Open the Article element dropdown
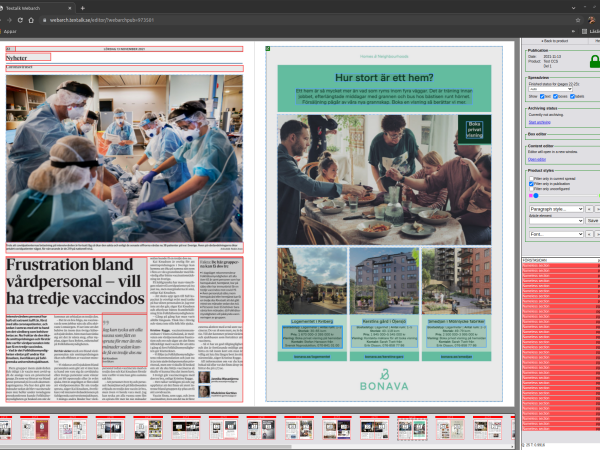 pos(556,221)
